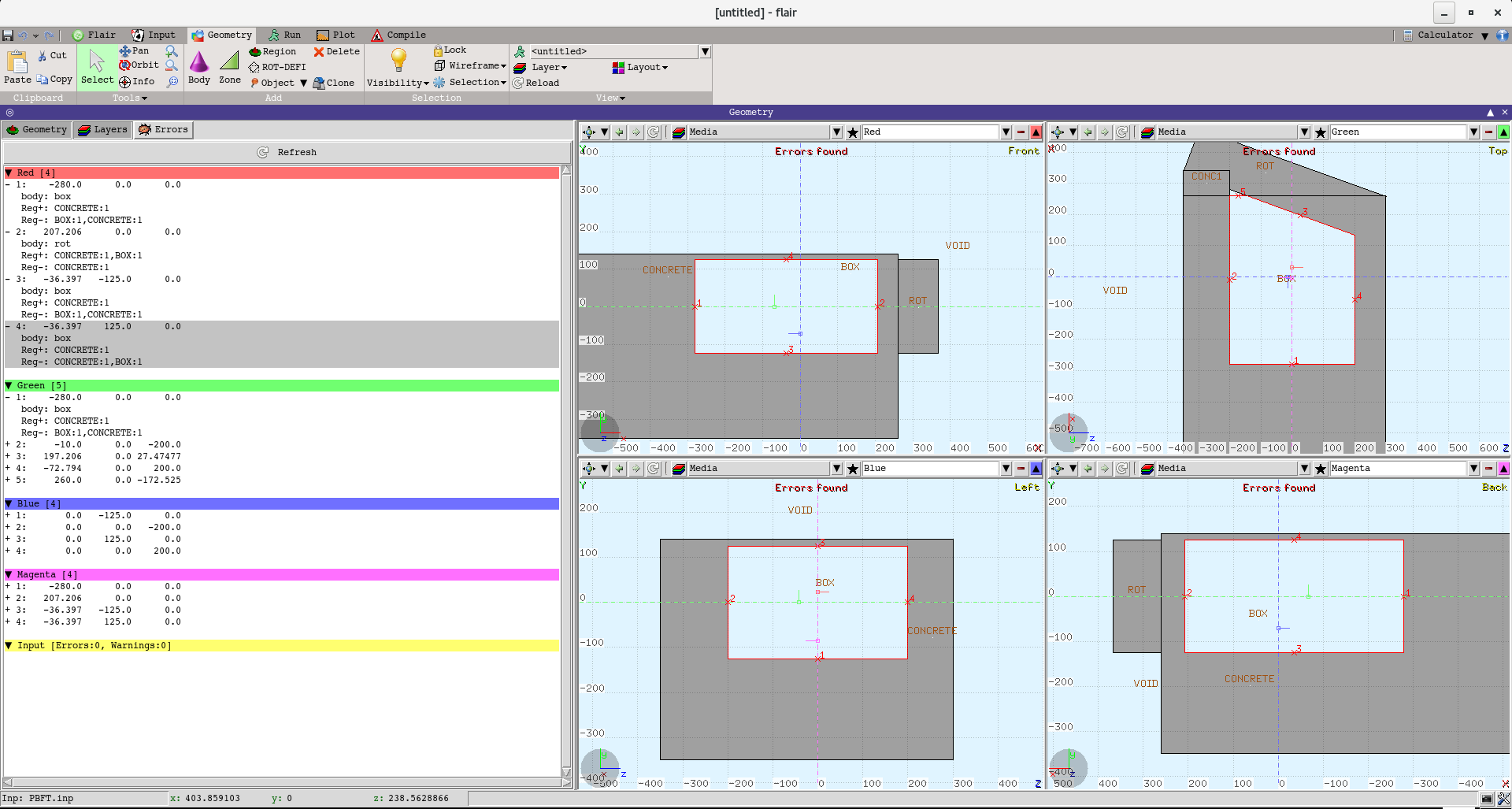Click the Paste clipboard icon
Screen dimensions: 1512x809
[17, 61]
